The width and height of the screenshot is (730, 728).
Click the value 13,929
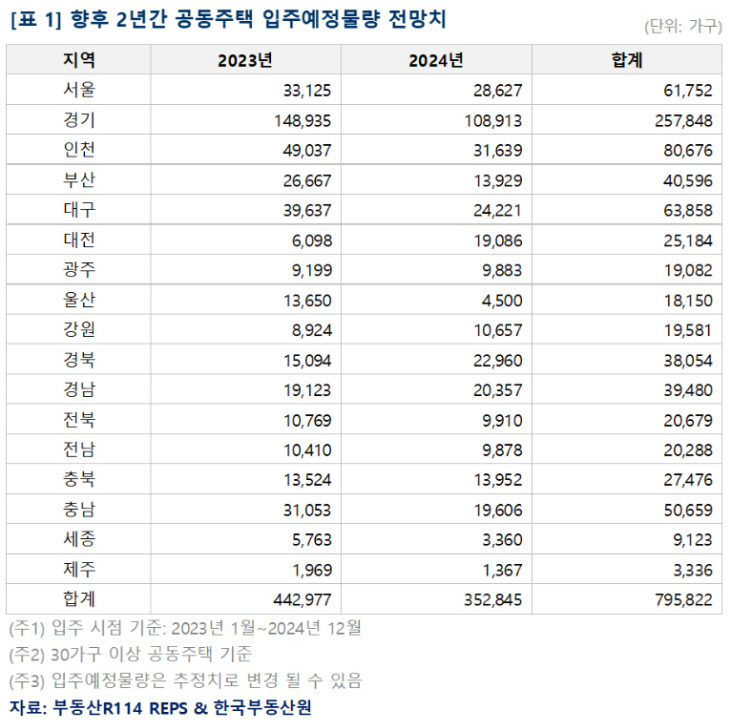(x=498, y=181)
